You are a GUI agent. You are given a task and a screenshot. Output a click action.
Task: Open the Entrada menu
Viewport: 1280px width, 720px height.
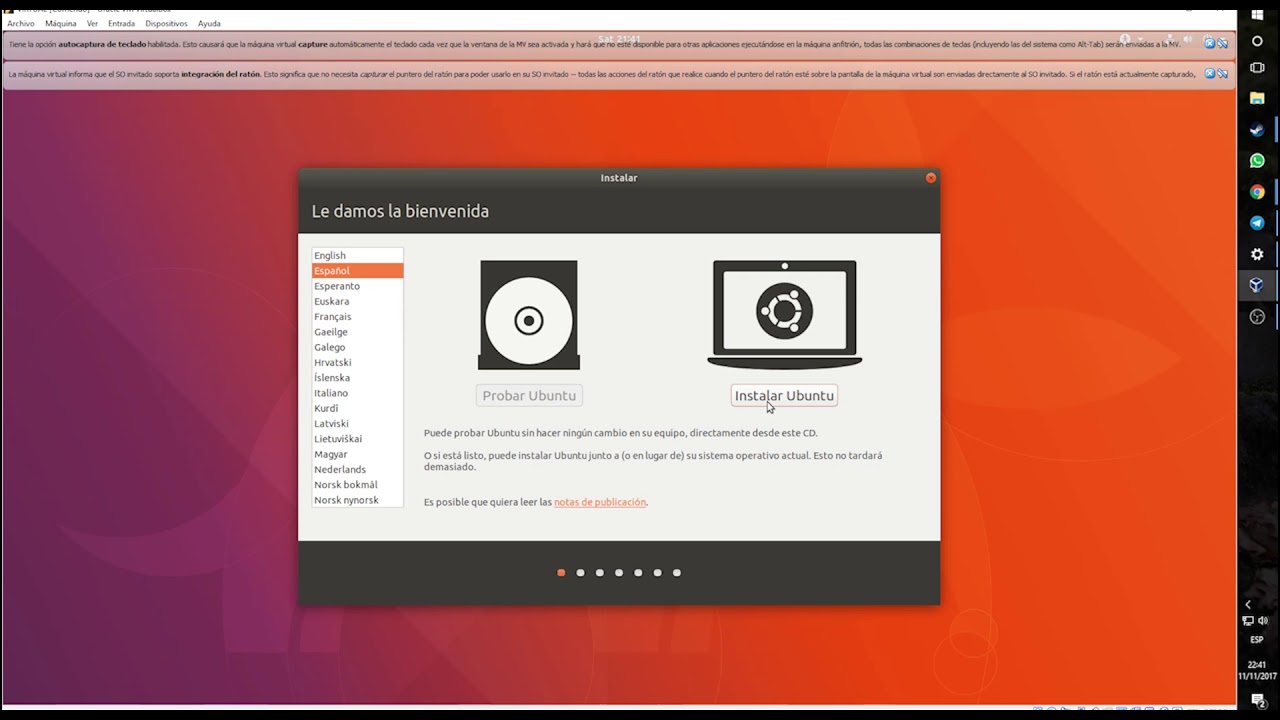coord(121,23)
